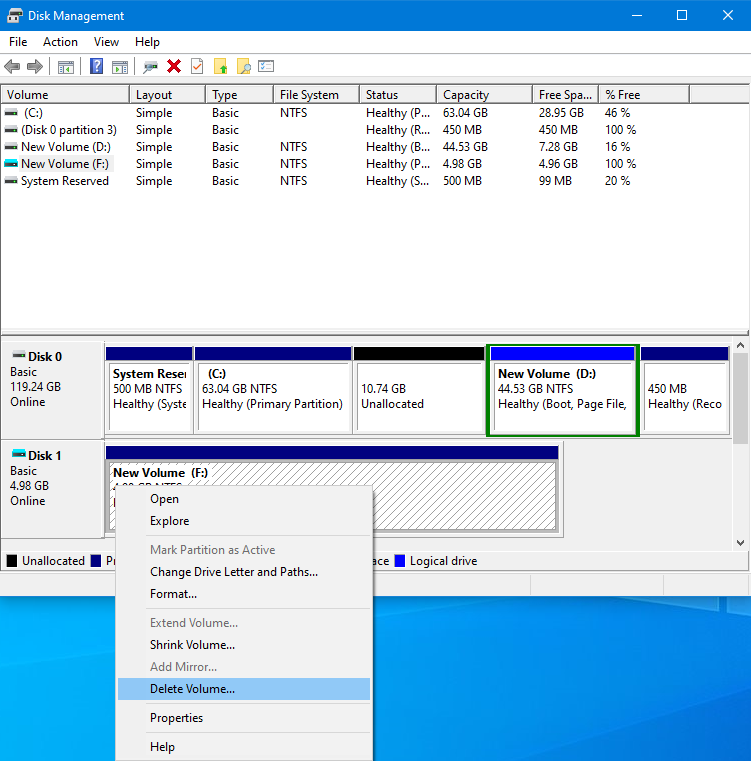Click Format... in the context menu

click(173, 594)
